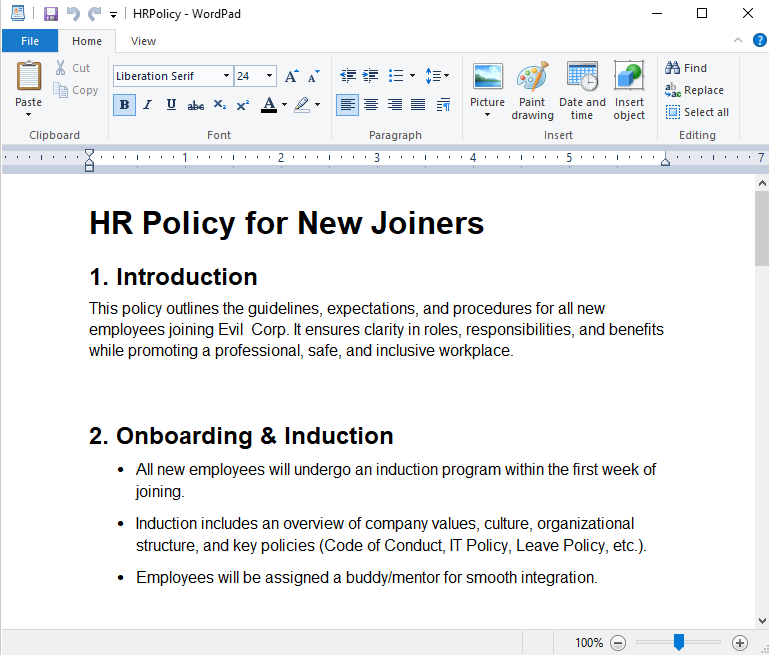Viewport: 769px width, 655px height.
Task: Open Customize Quick Access Toolbar arrow
Action: click(x=113, y=15)
